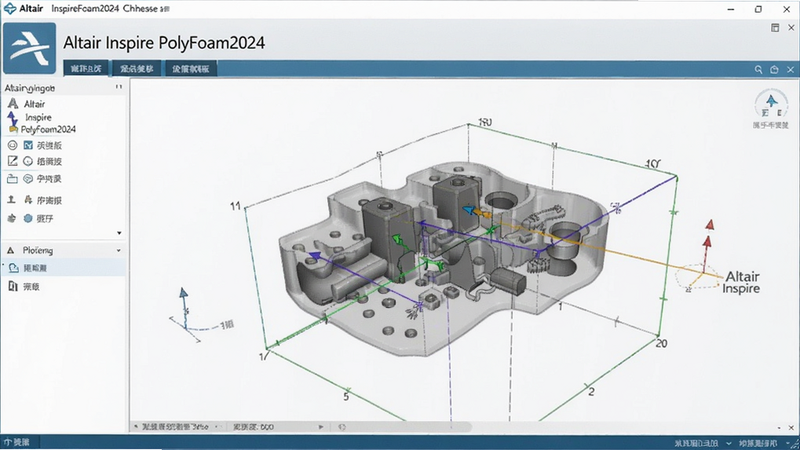Click dimension label 17 at the bounding box corner

(263, 356)
